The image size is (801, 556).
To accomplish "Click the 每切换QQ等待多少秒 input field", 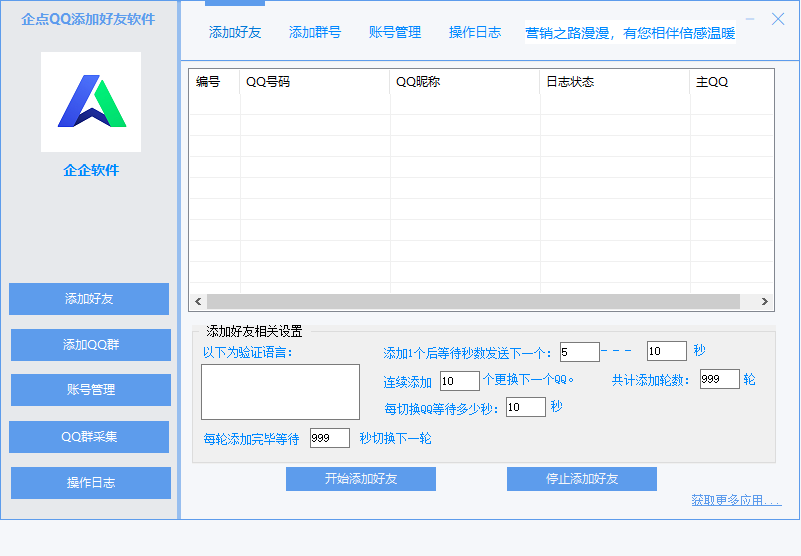I will [526, 407].
